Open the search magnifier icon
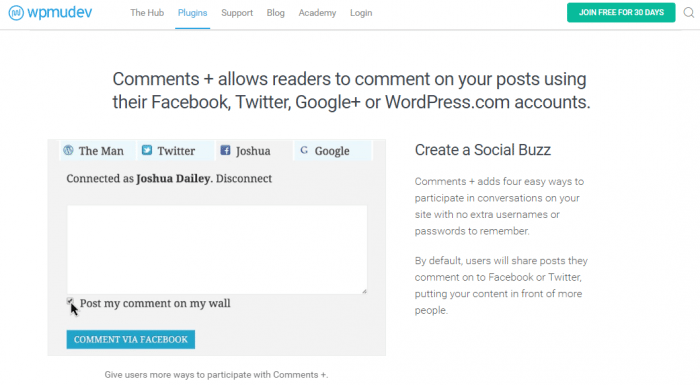The image size is (700, 385). pyautogui.click(x=689, y=13)
